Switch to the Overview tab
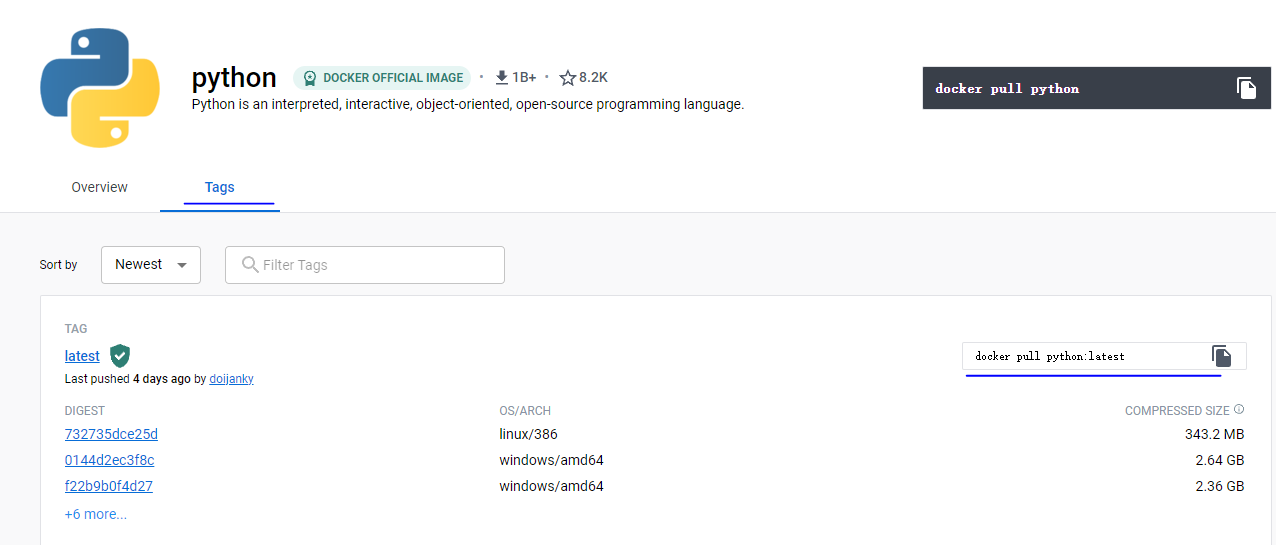Screen dimensions: 1276x545 pos(100,187)
